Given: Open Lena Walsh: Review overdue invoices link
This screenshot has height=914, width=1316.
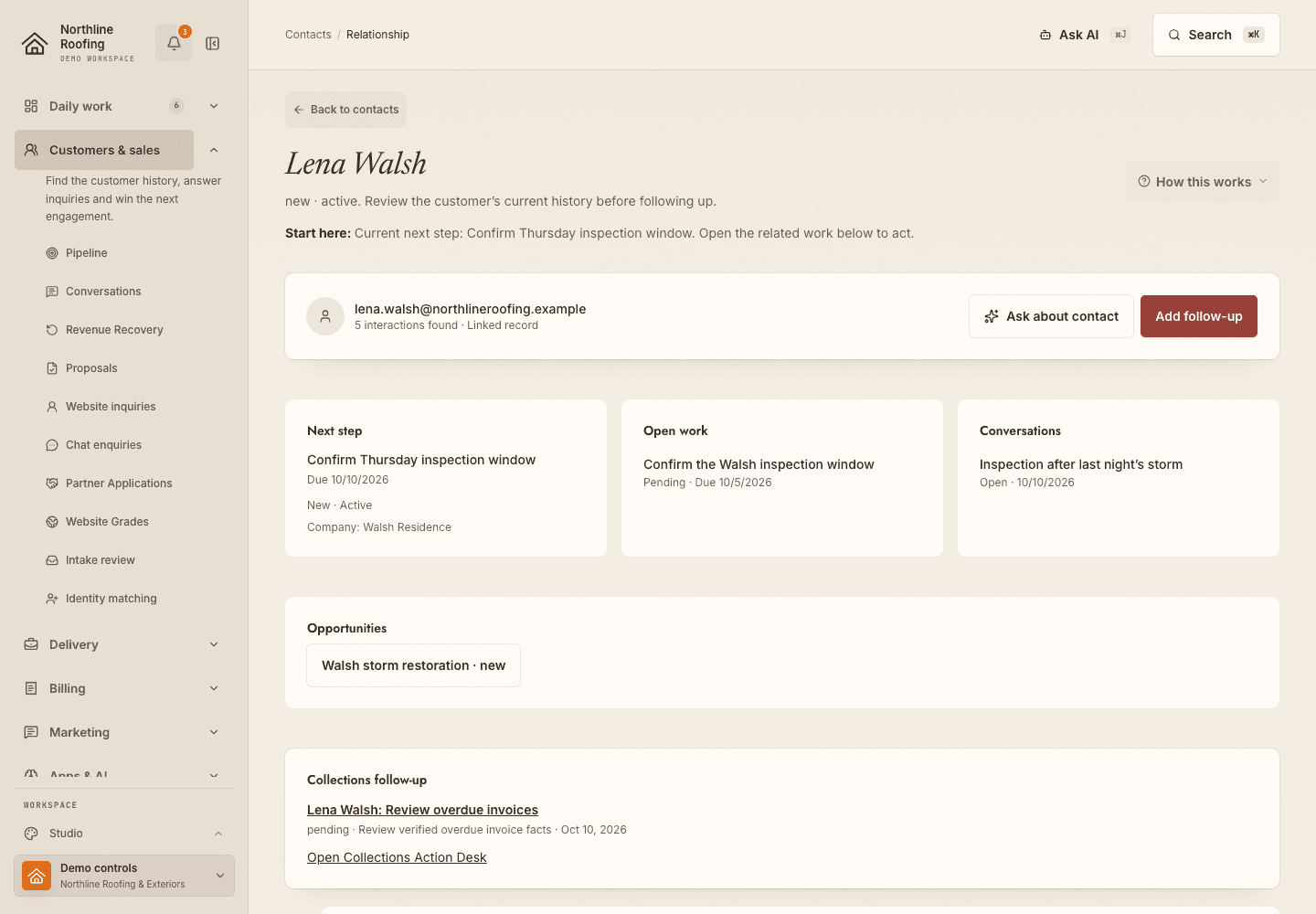Looking at the screenshot, I should 422,810.
